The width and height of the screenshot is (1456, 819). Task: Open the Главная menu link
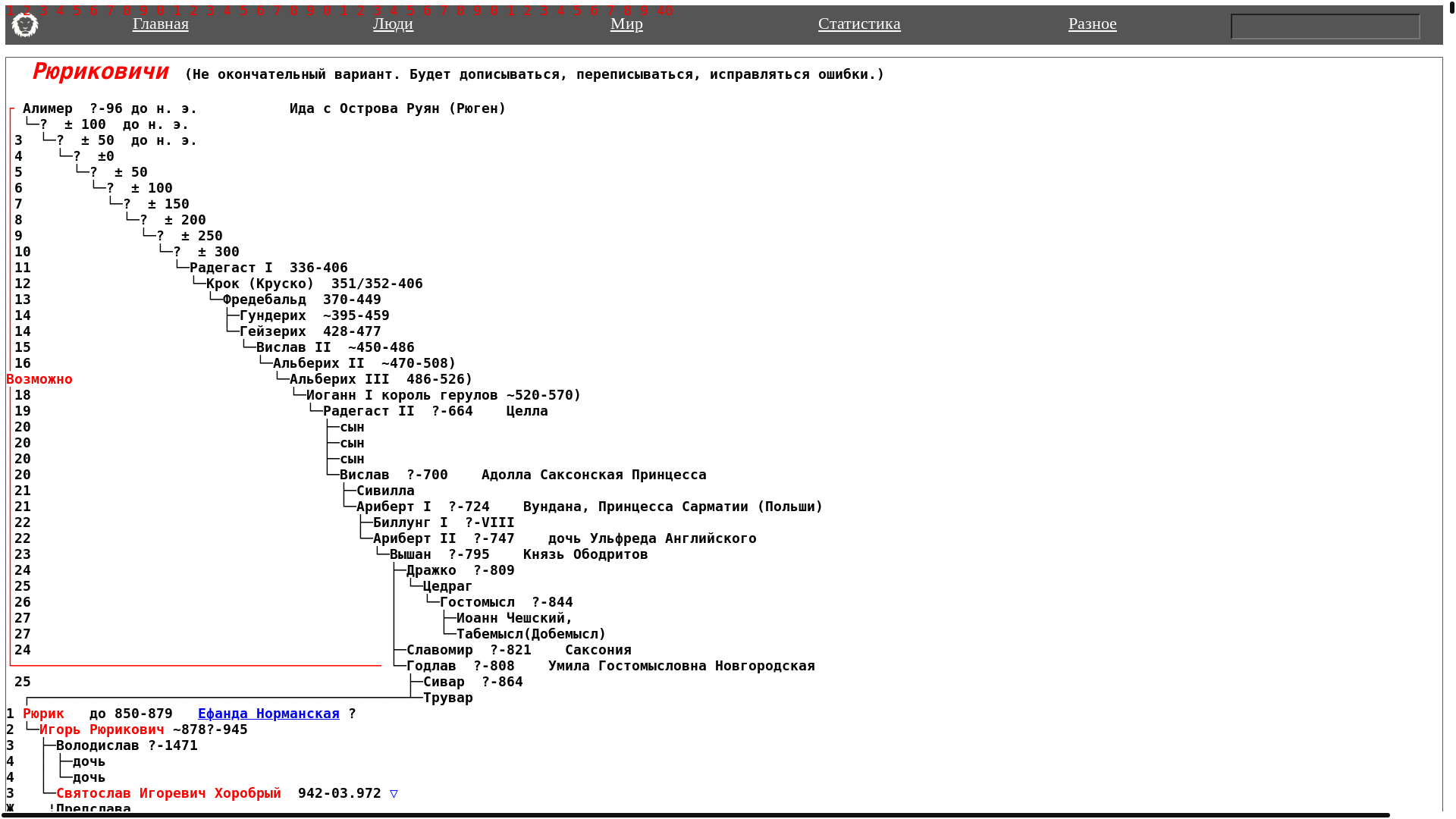tap(161, 24)
